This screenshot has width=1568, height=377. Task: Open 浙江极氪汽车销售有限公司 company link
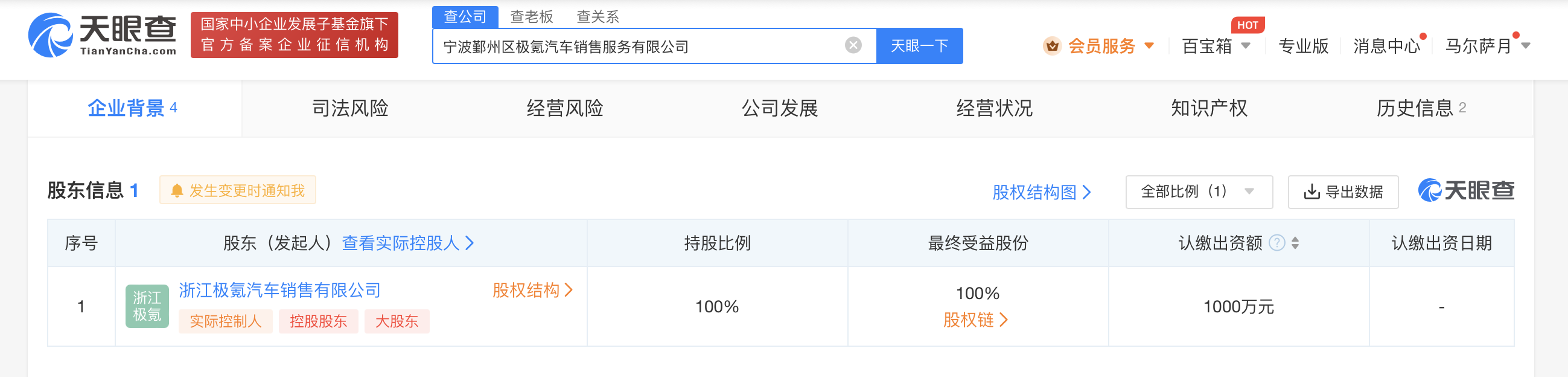tap(280, 291)
